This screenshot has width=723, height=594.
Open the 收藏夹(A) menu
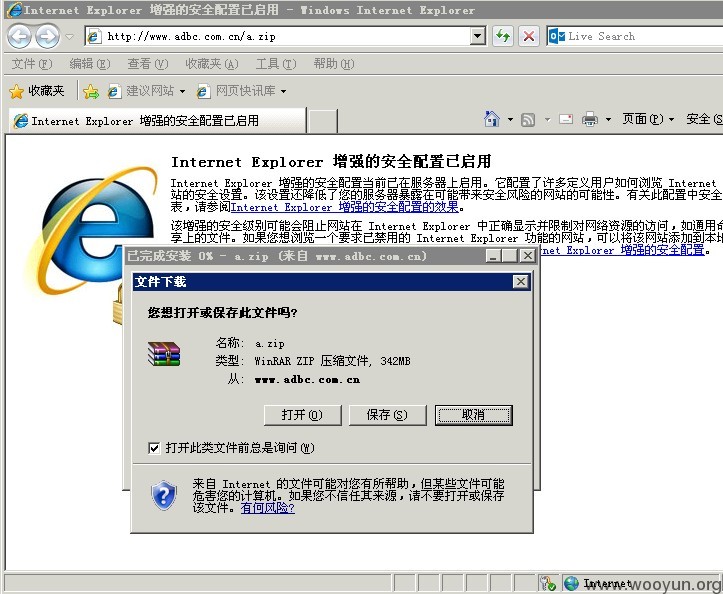pyautogui.click(x=212, y=64)
